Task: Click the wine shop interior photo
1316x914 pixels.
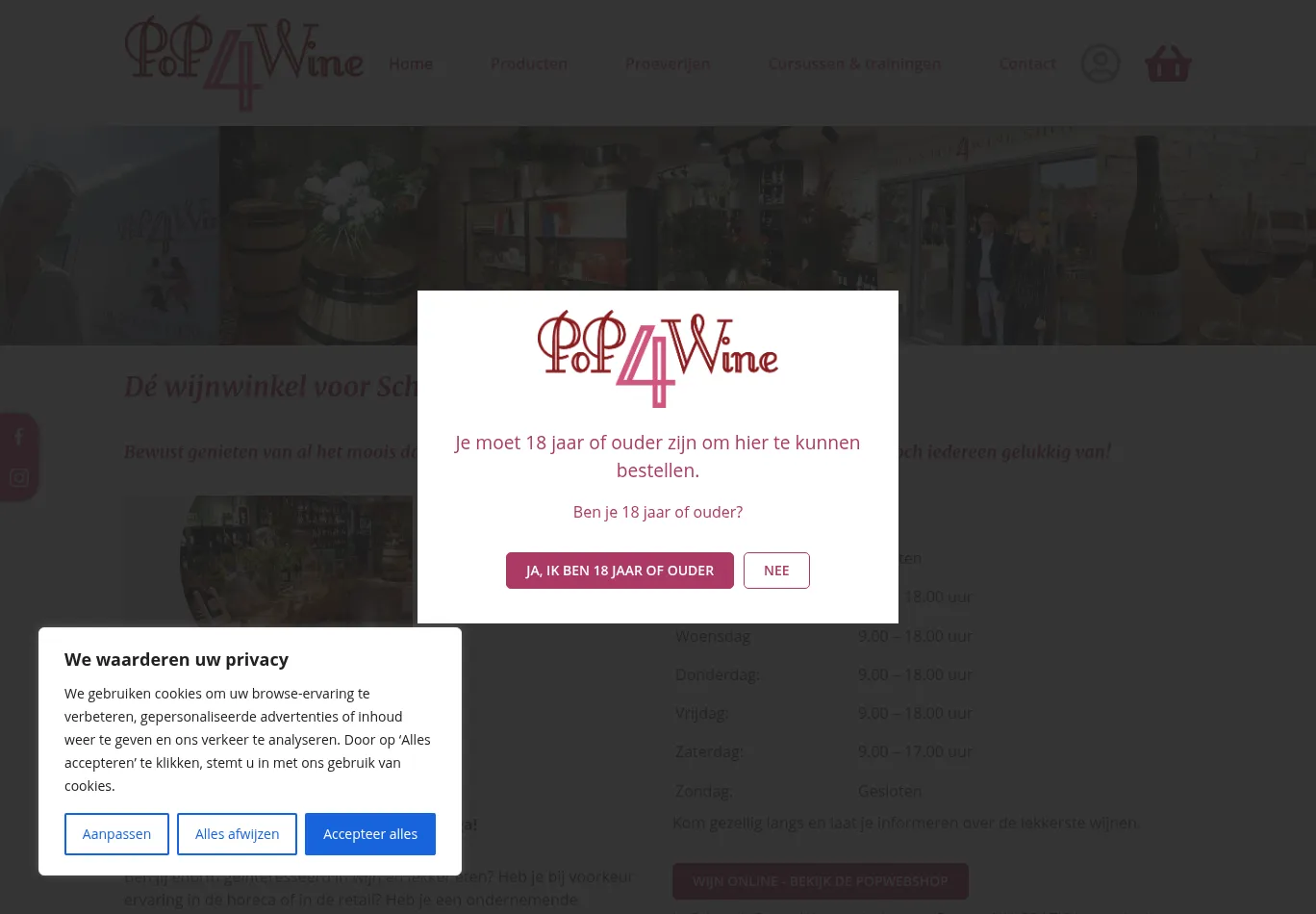Action: (x=296, y=561)
